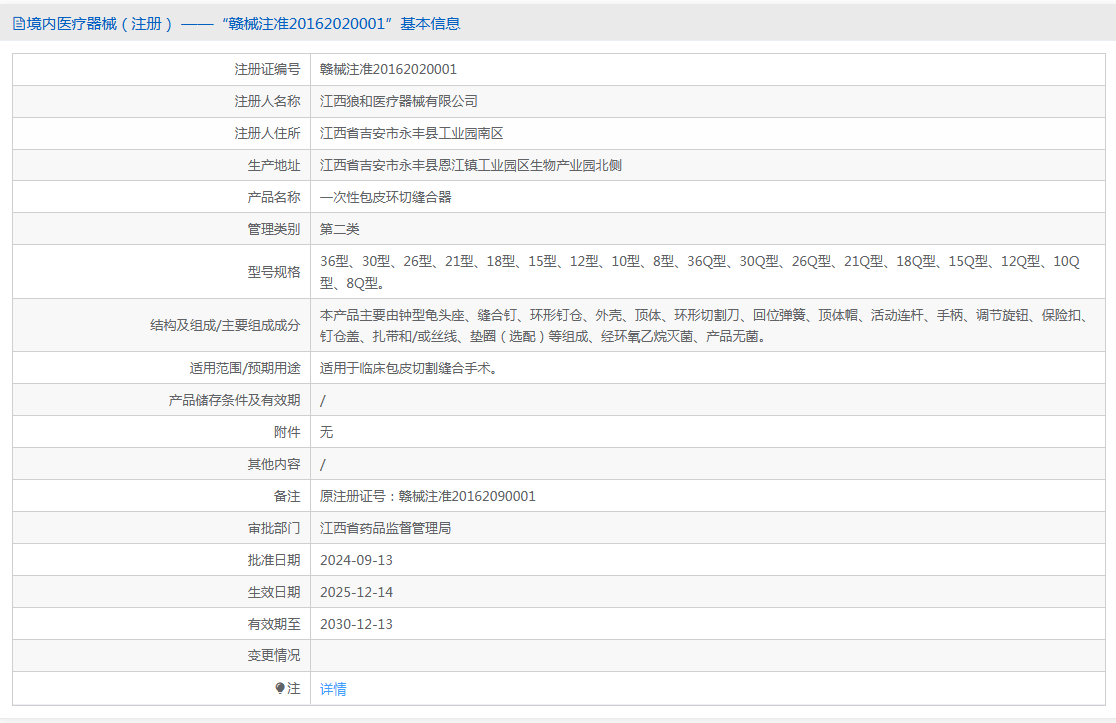1116x723 pixels.
Task: Click the 注册人住所 label
Action: click(x=268, y=133)
